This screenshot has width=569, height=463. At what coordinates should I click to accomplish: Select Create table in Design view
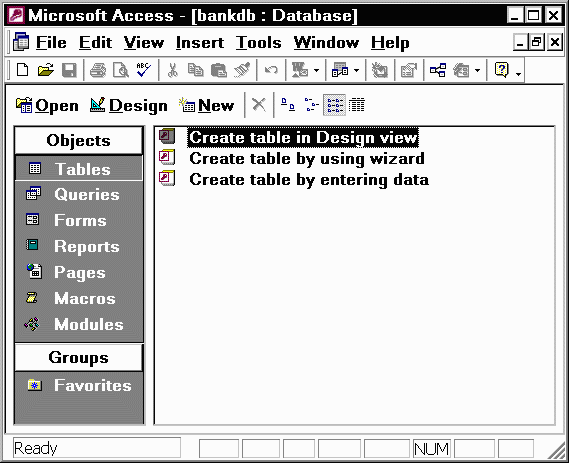pyautogui.click(x=303, y=138)
